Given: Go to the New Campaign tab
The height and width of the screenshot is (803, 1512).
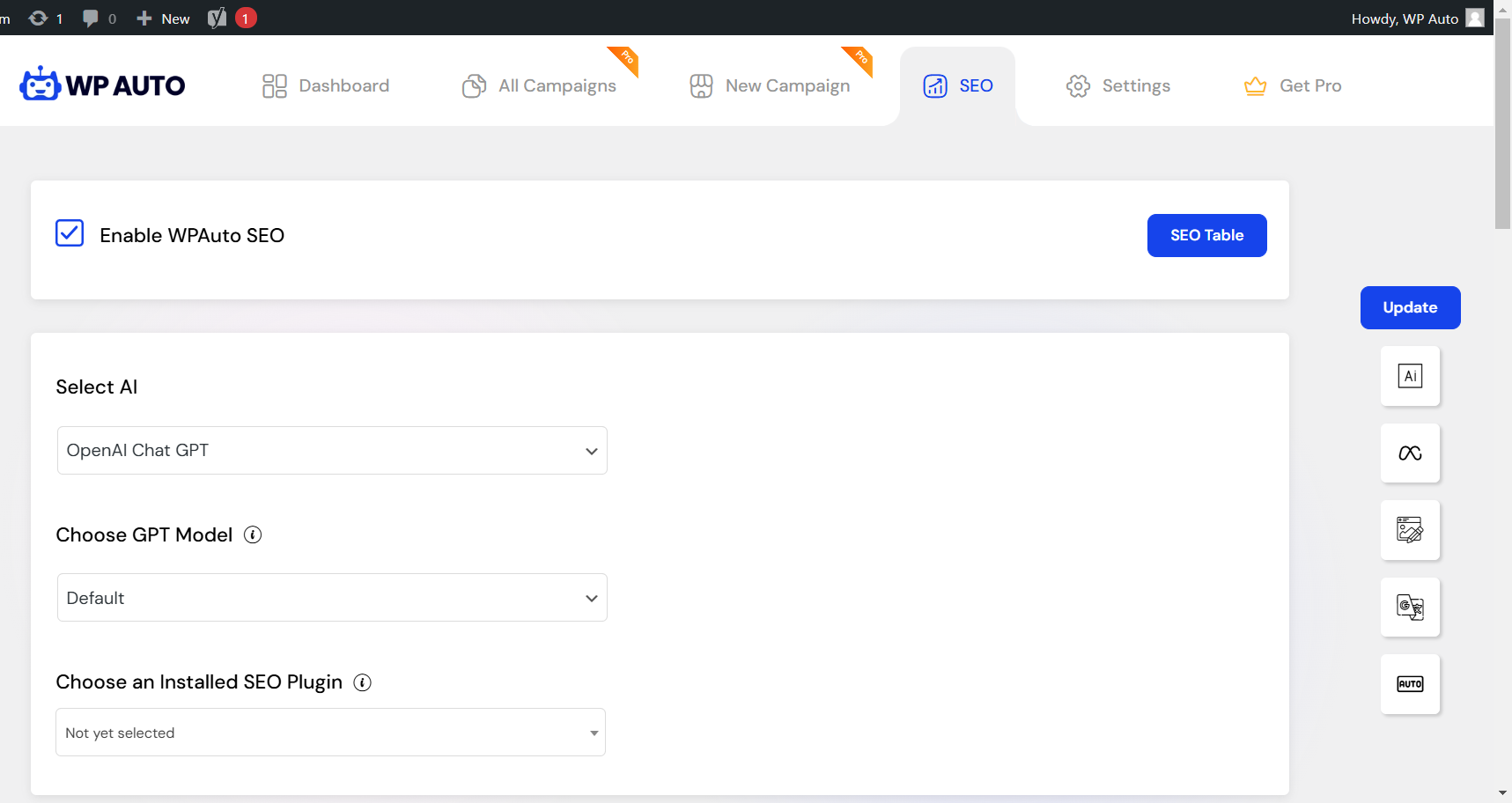Looking at the screenshot, I should coord(770,85).
